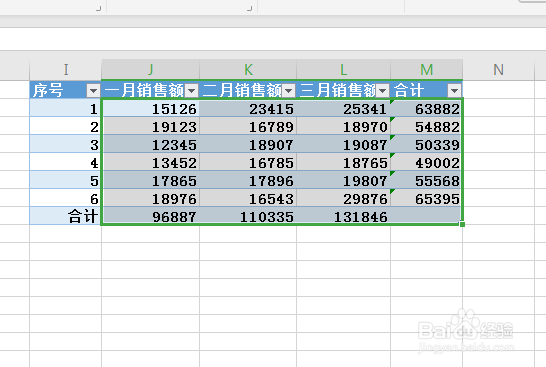Select cell with value 18970
Screen dimensions: 546x367
[343, 126]
